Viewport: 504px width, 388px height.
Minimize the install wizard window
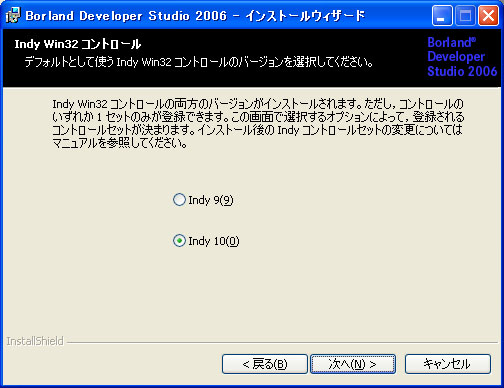[442, 15]
